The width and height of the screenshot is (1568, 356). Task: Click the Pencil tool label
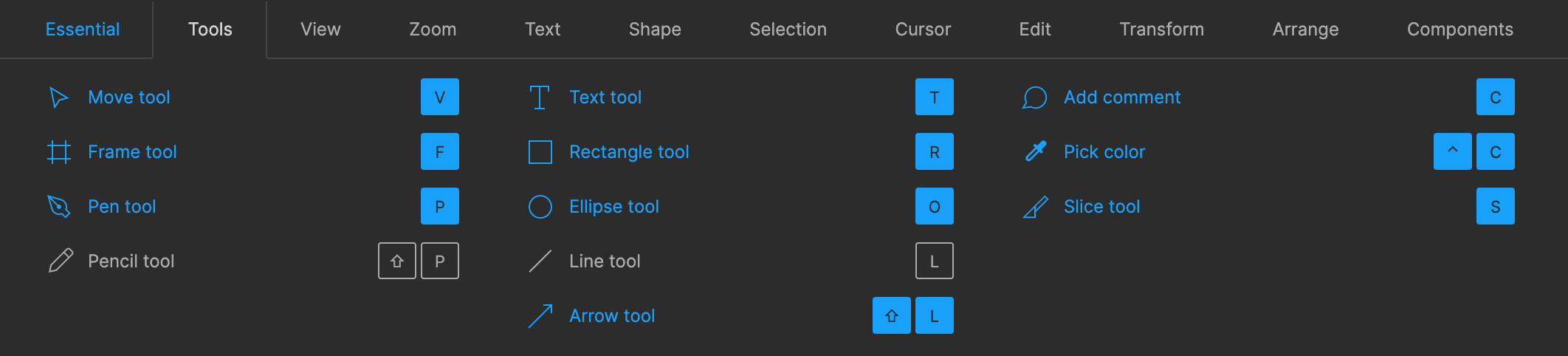131,261
